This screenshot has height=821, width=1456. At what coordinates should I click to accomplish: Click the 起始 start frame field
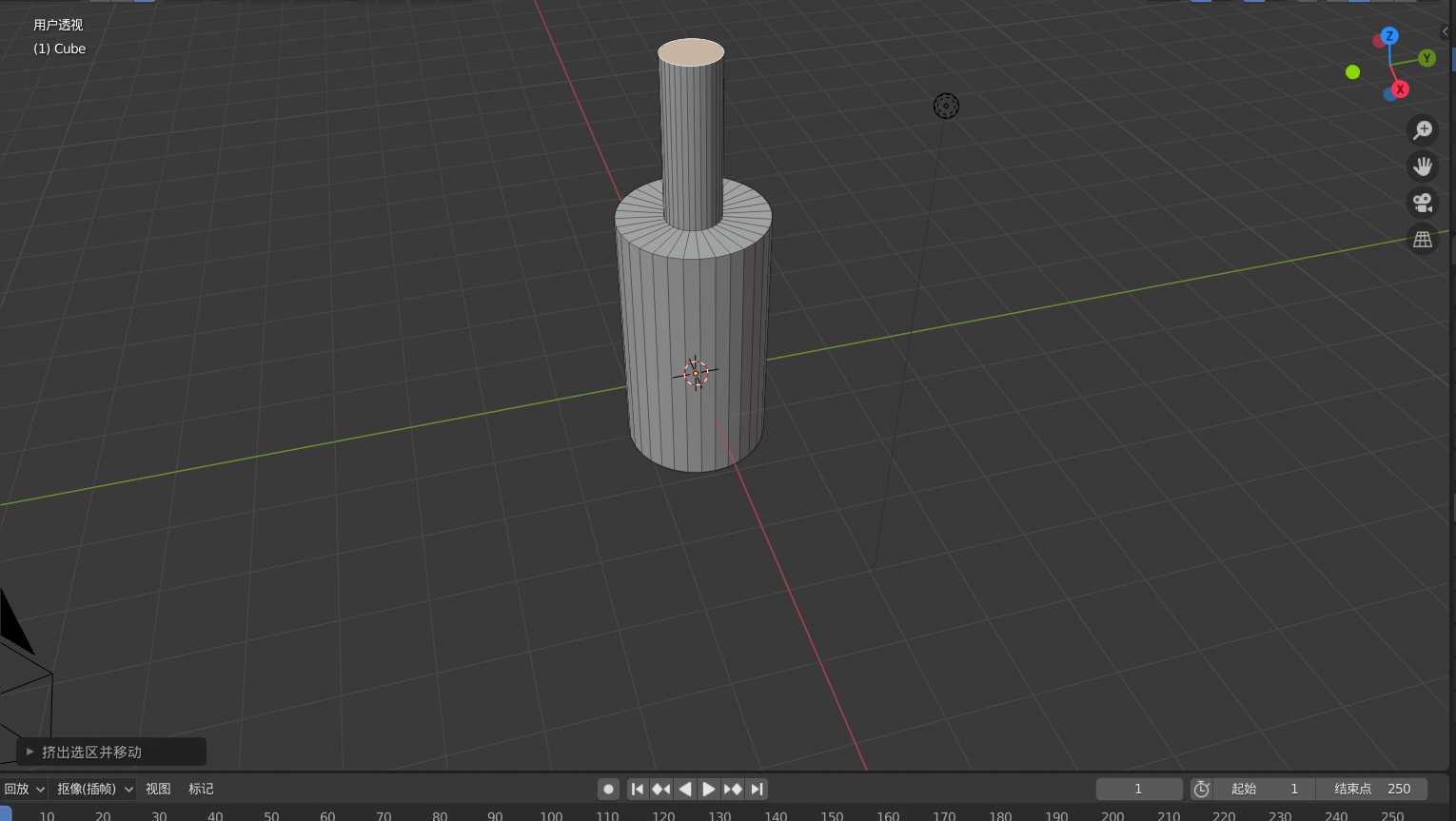pos(1265,789)
